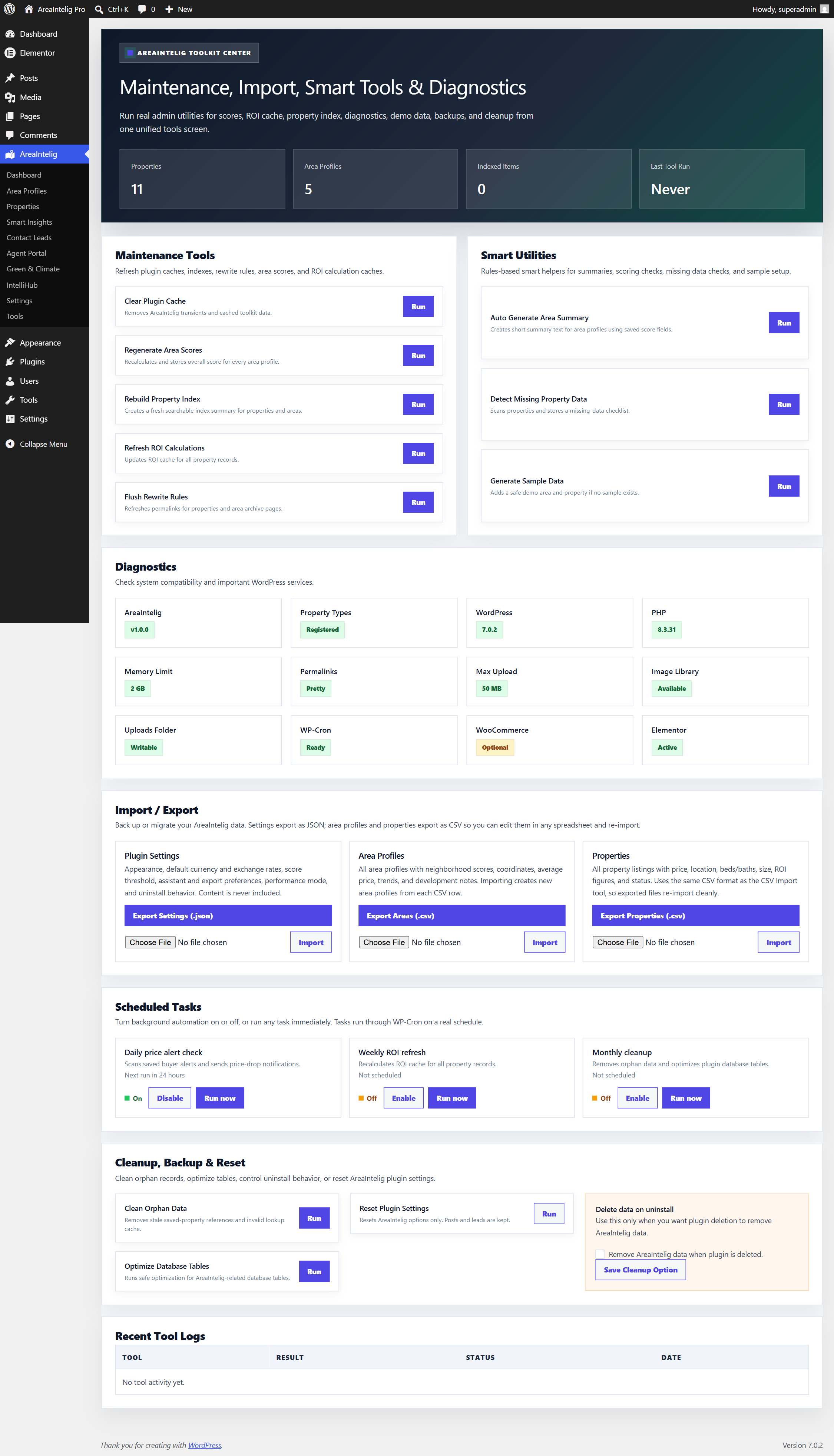The height and width of the screenshot is (1456, 834).
Task: Check Remove AreaIntelig data when plugin is deleted
Action: point(600,1254)
